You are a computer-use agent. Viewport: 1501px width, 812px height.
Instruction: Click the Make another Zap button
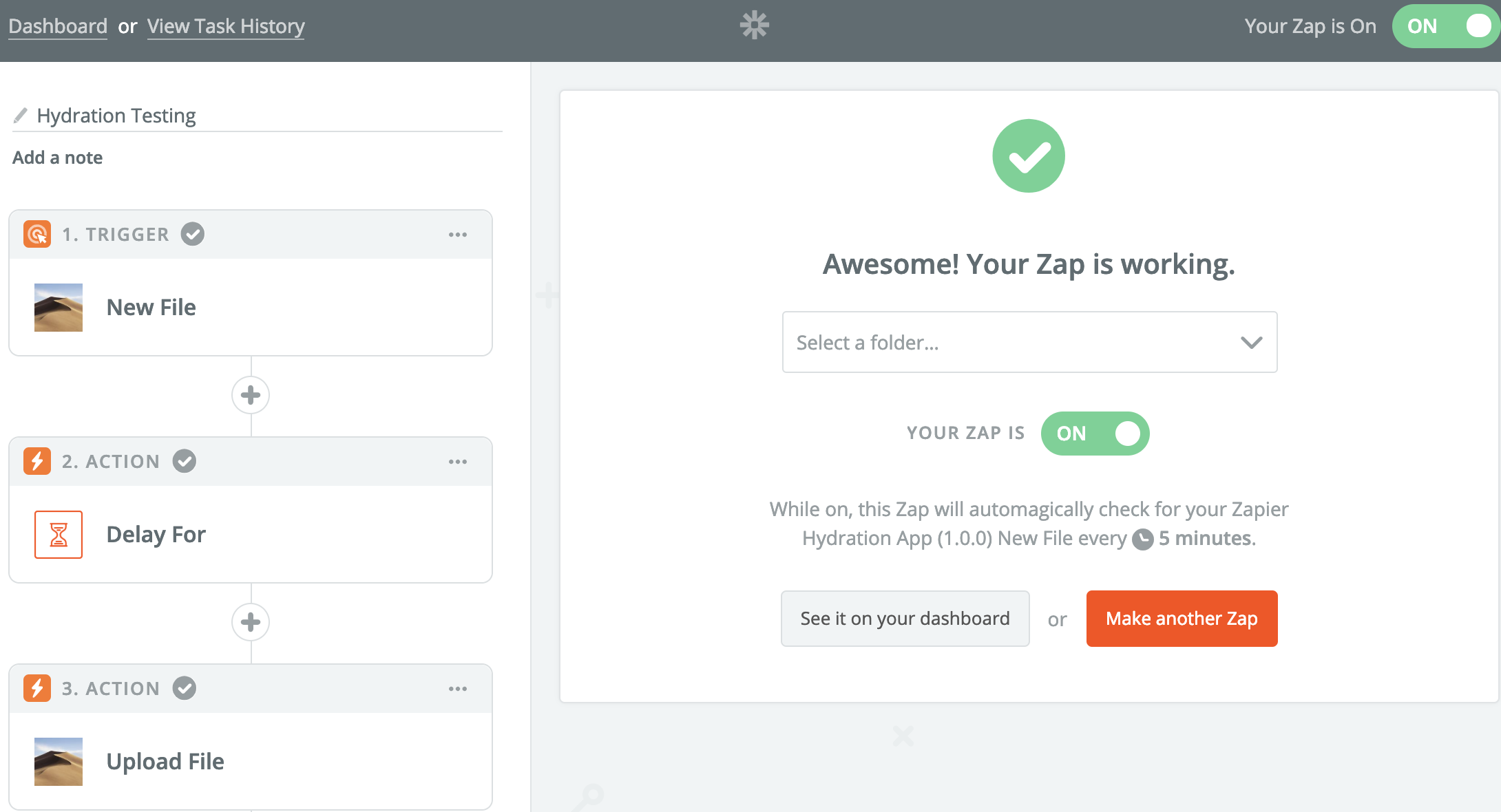(1182, 619)
